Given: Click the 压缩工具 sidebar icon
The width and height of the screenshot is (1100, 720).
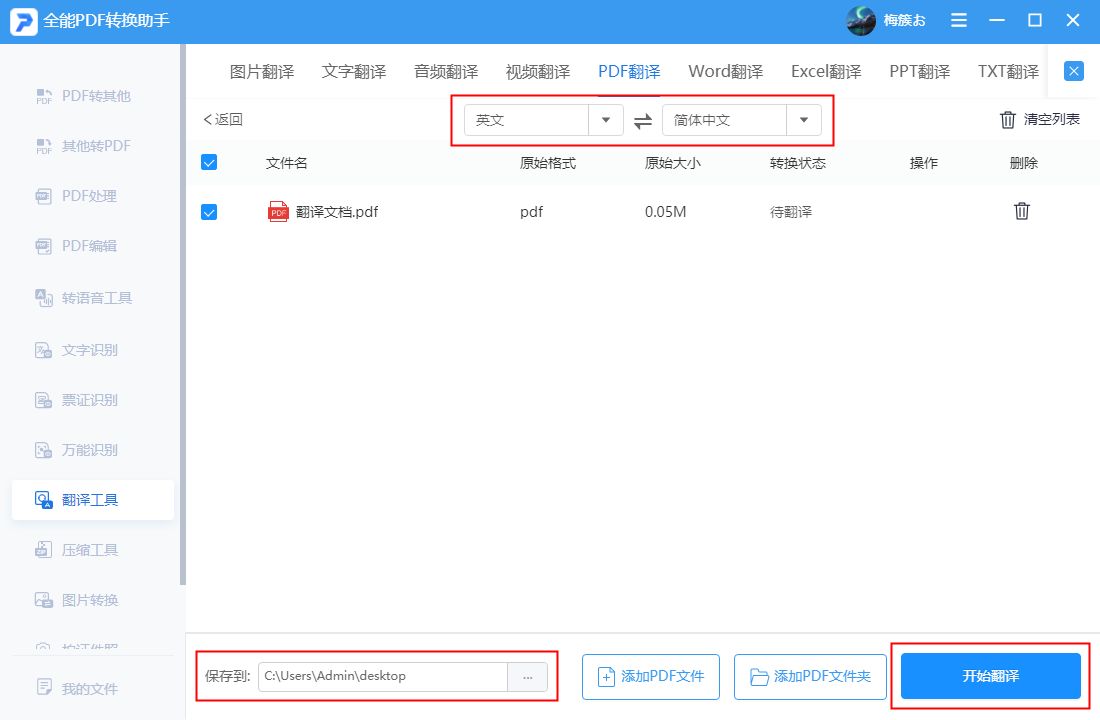Looking at the screenshot, I should tap(43, 549).
